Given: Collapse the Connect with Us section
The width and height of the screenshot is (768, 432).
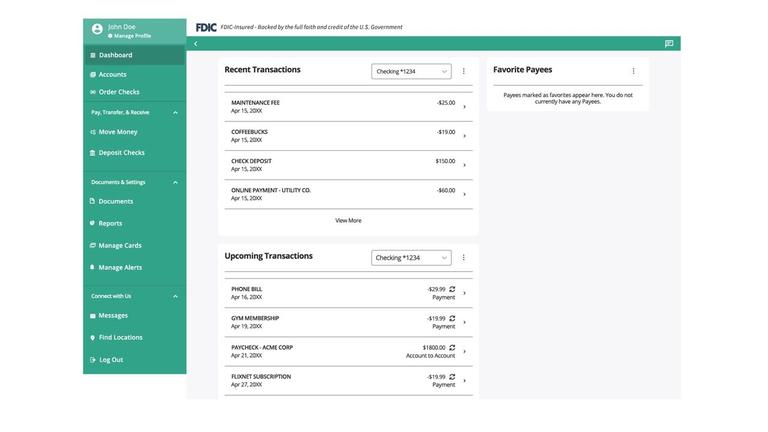Looking at the screenshot, I should [x=175, y=296].
